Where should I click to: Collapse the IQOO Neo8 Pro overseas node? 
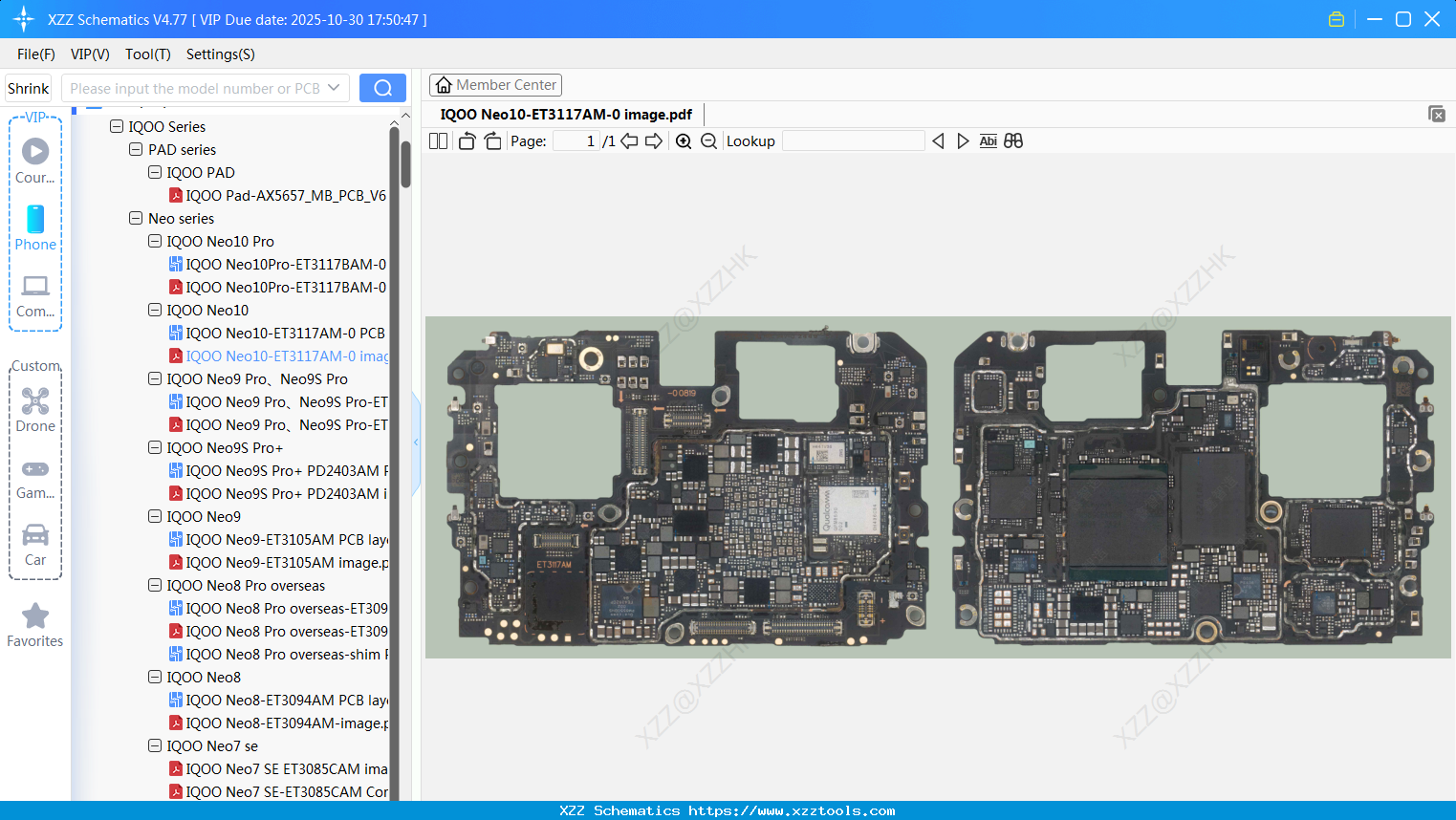155,585
